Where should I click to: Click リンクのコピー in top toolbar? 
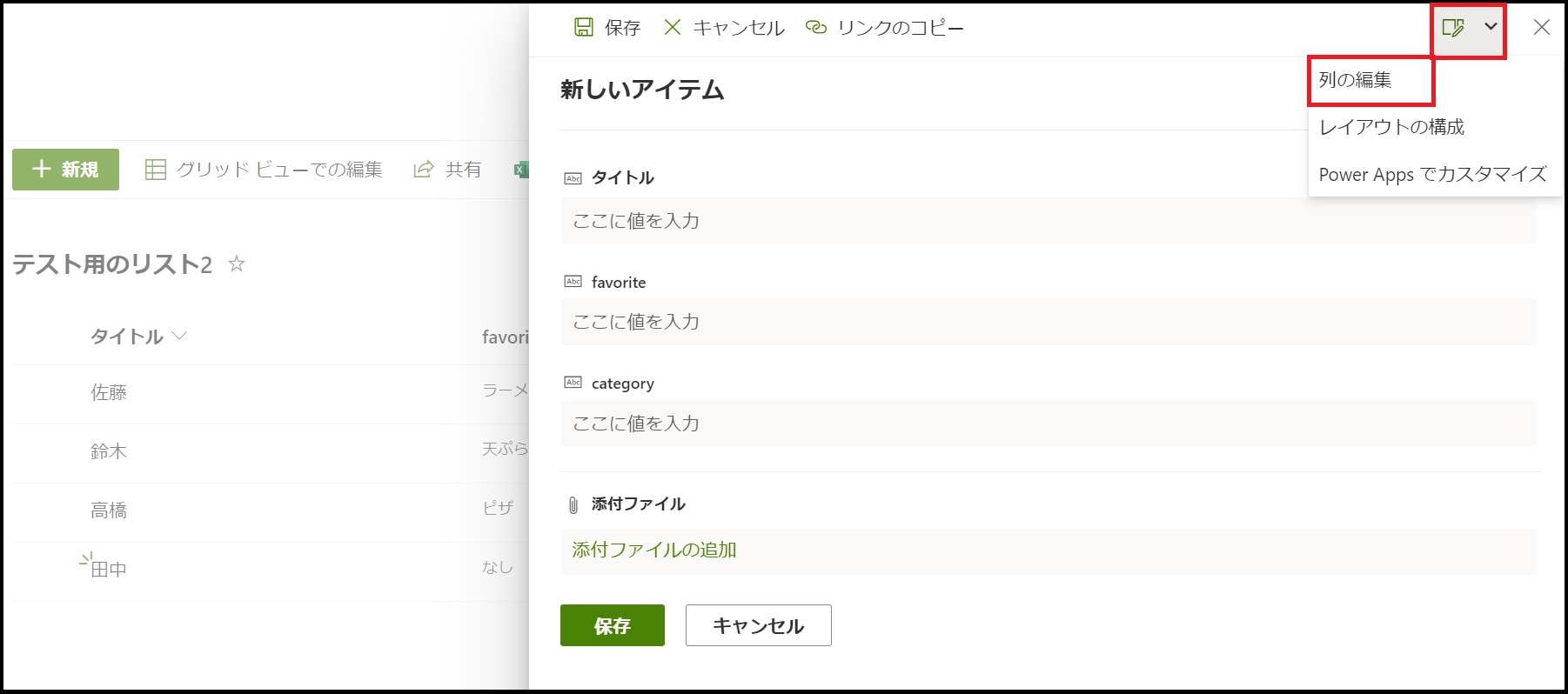click(901, 28)
